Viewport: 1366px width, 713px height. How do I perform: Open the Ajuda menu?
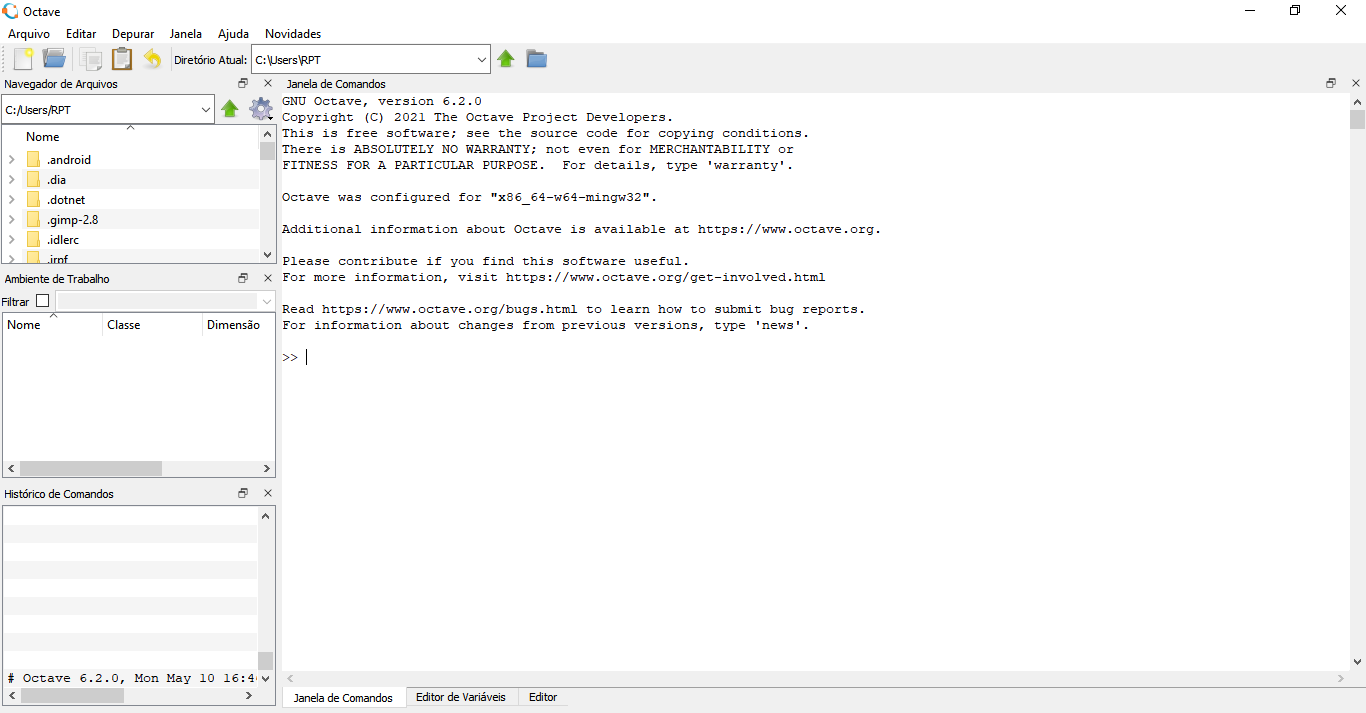(233, 34)
